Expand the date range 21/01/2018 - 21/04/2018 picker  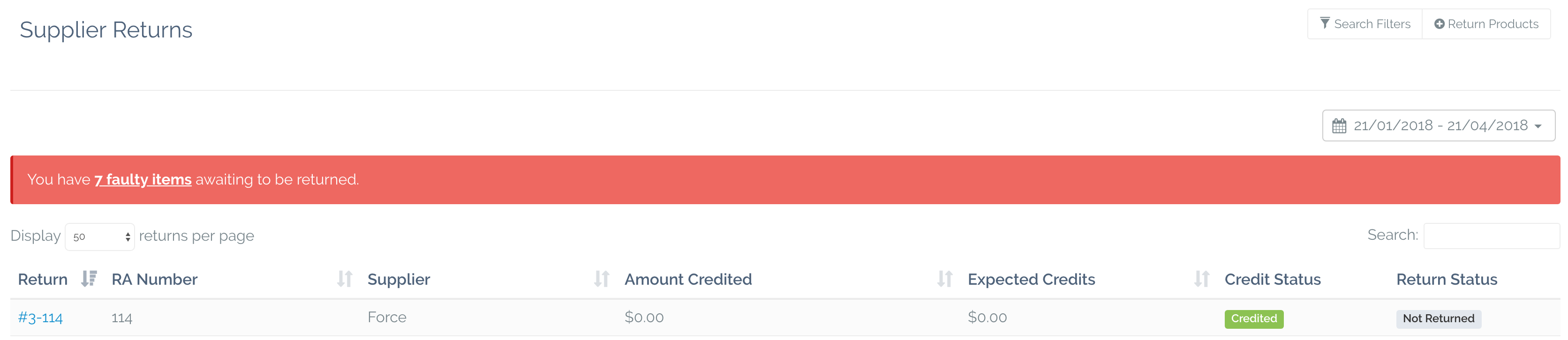(x=1438, y=126)
